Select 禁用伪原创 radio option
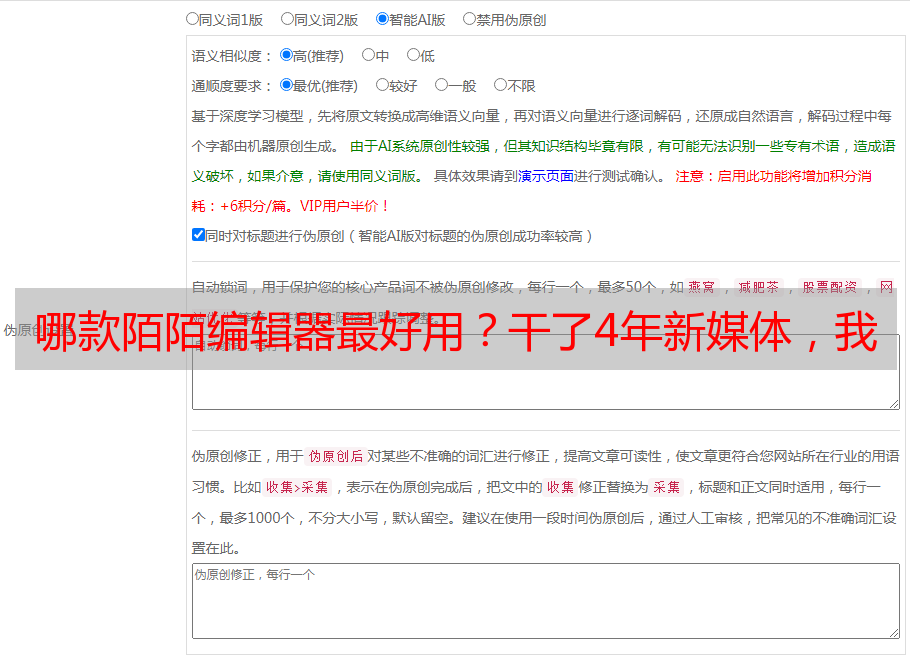 [x=469, y=19]
